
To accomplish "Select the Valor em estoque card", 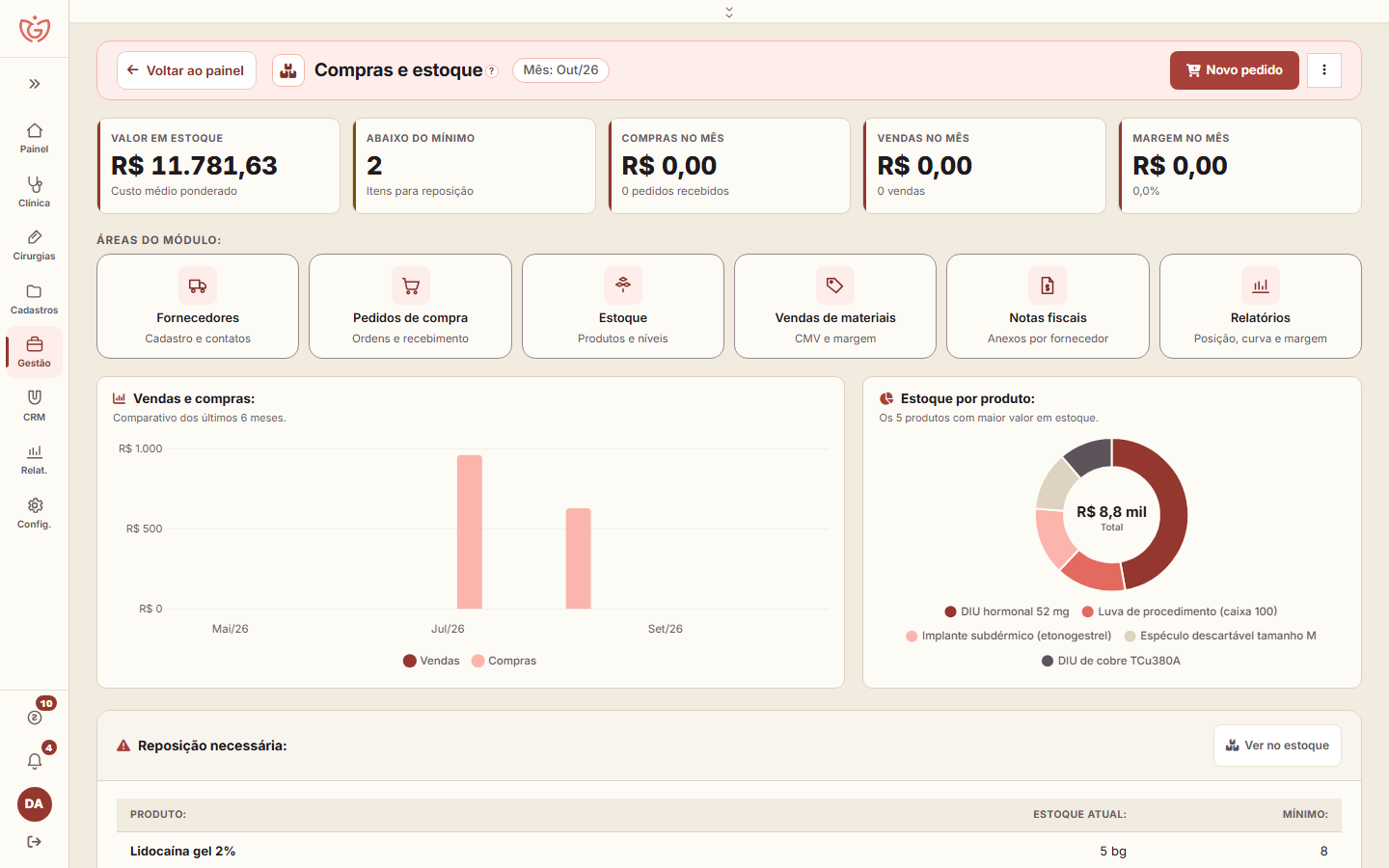I will coord(219,166).
